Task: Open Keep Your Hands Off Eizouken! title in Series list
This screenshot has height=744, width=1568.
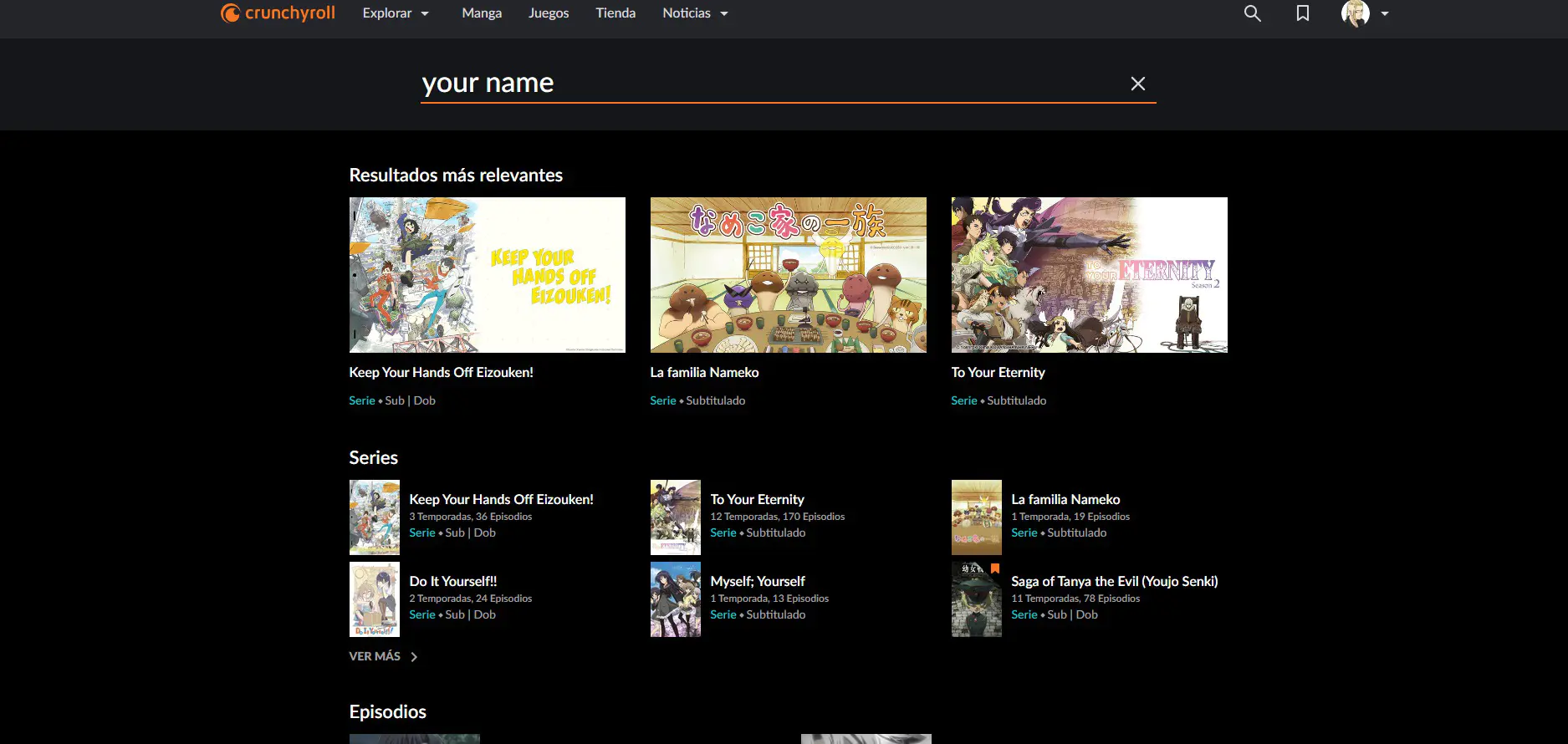Action: (502, 500)
